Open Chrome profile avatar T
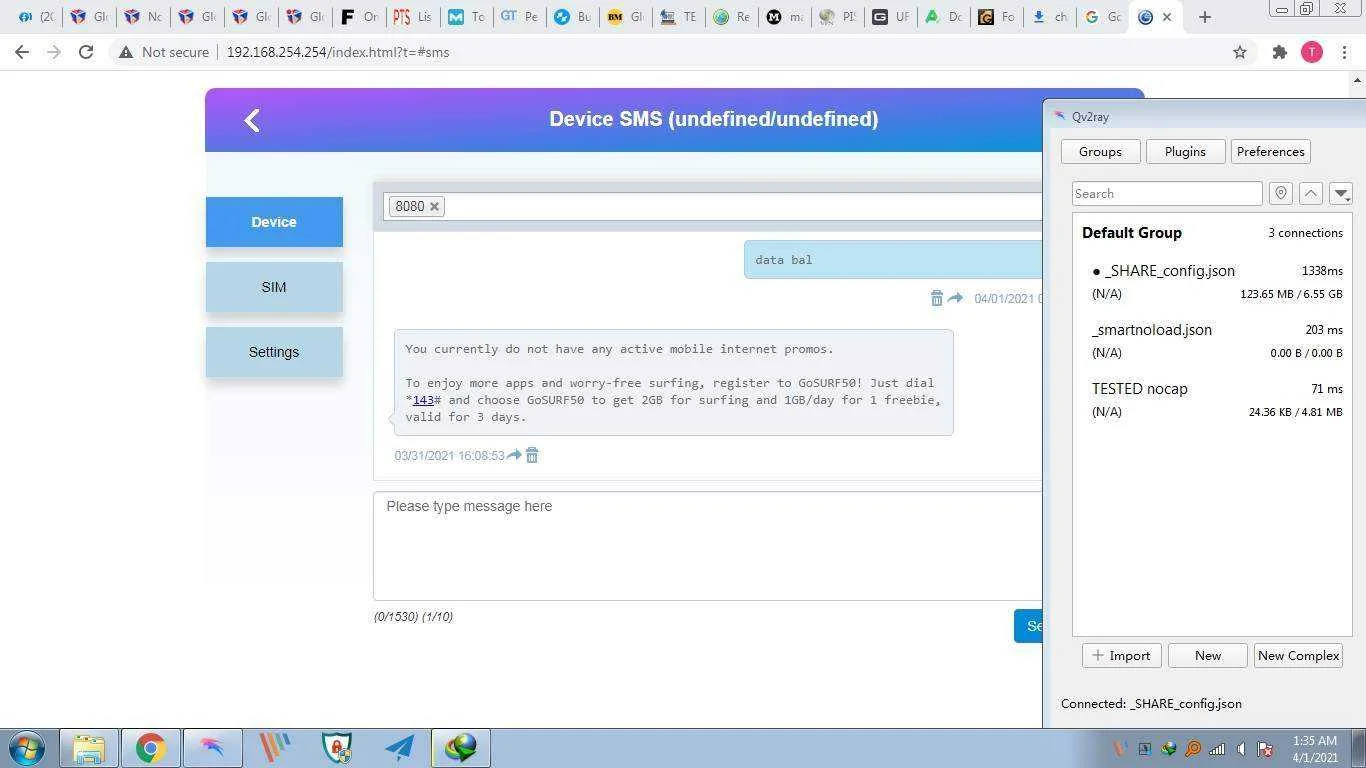The height and width of the screenshot is (768, 1366). [1312, 52]
